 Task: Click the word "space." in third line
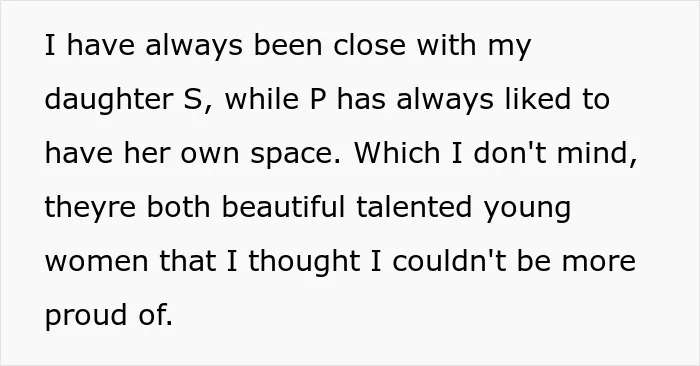(295, 155)
